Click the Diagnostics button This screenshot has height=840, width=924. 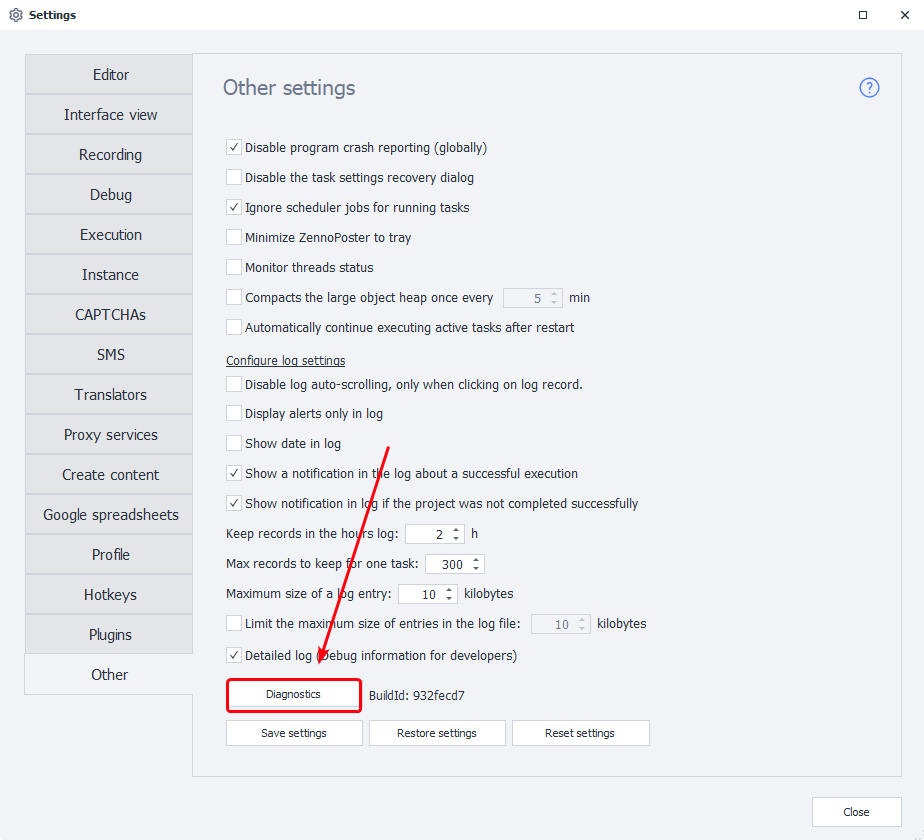click(x=293, y=694)
